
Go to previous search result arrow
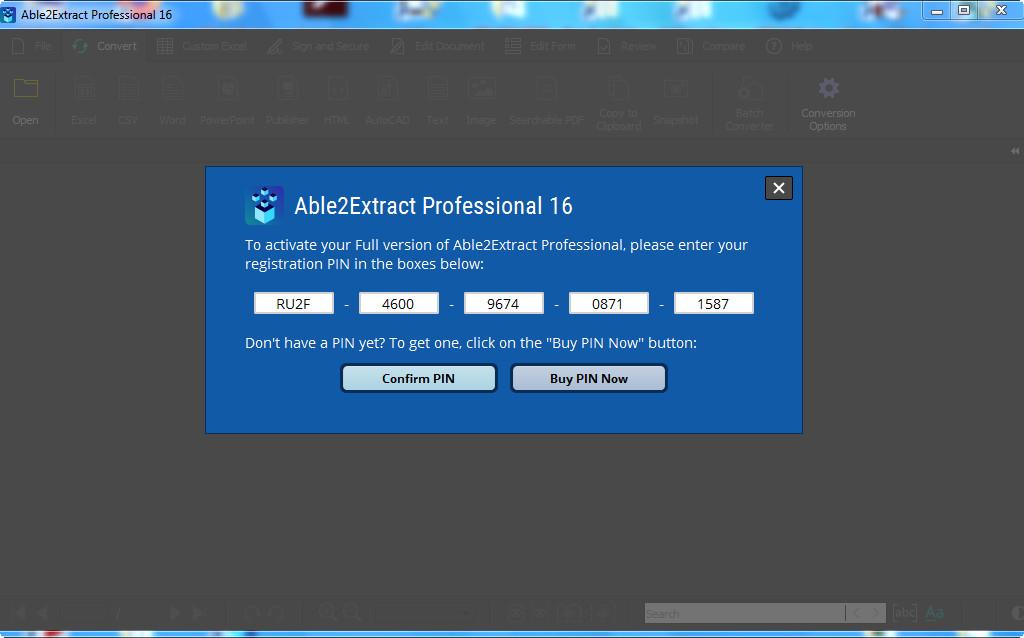857,613
